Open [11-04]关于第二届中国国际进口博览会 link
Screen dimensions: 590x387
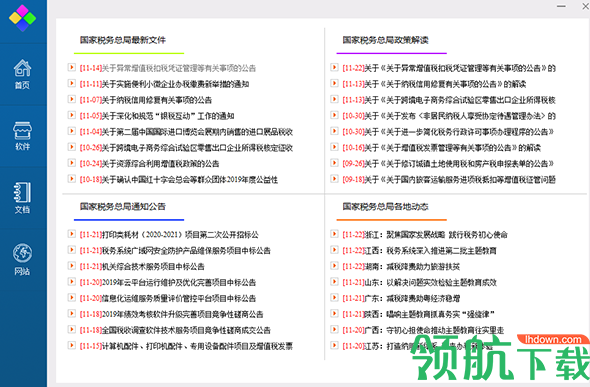click(186, 132)
